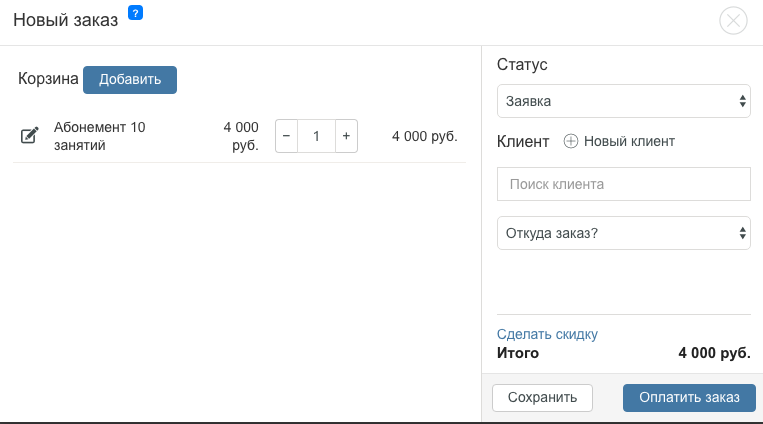
Task: Edit the Абонемент 10 занятий item
Action: [x=29, y=135]
